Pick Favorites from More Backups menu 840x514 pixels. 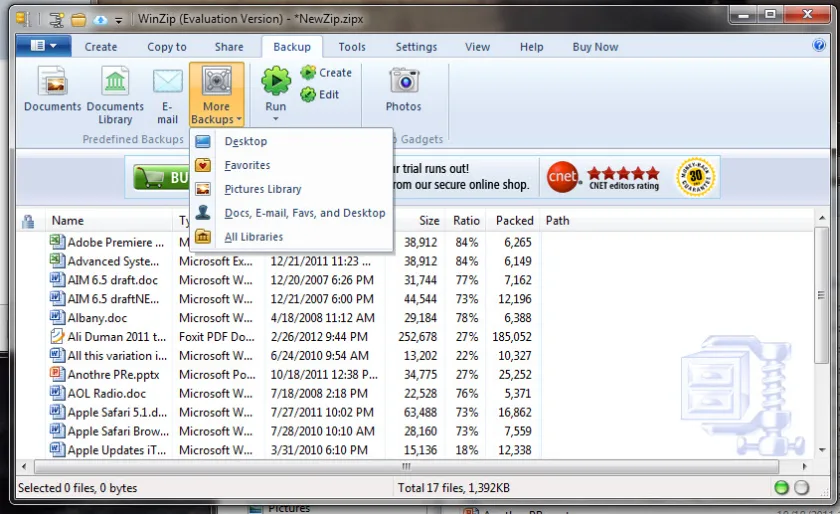coord(291,165)
